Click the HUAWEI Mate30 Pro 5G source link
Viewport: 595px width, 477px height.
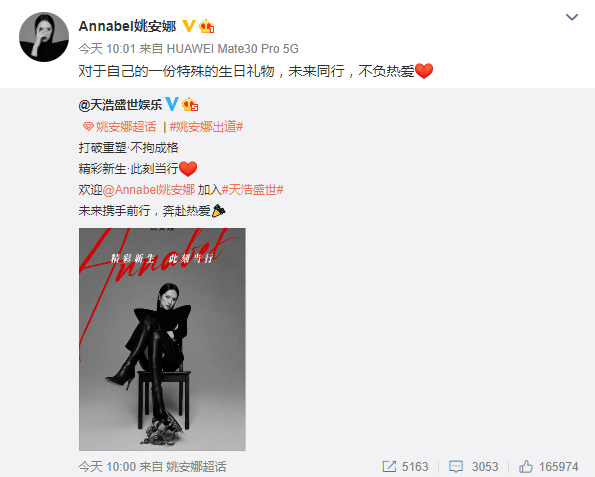[x=233, y=49]
